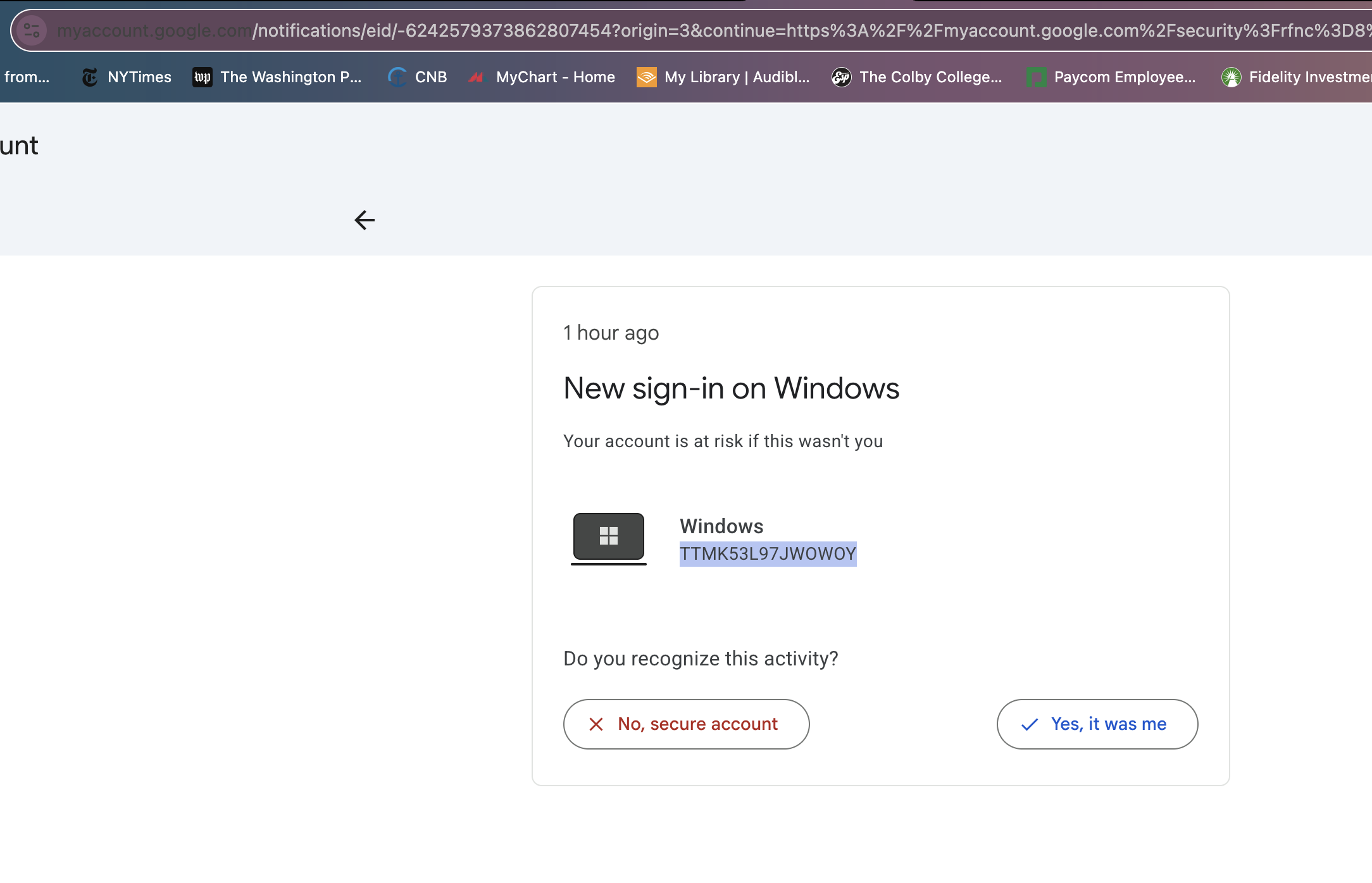This screenshot has height=883, width=1372.
Task: Click the site settings icon in address bar
Action: coord(31,30)
